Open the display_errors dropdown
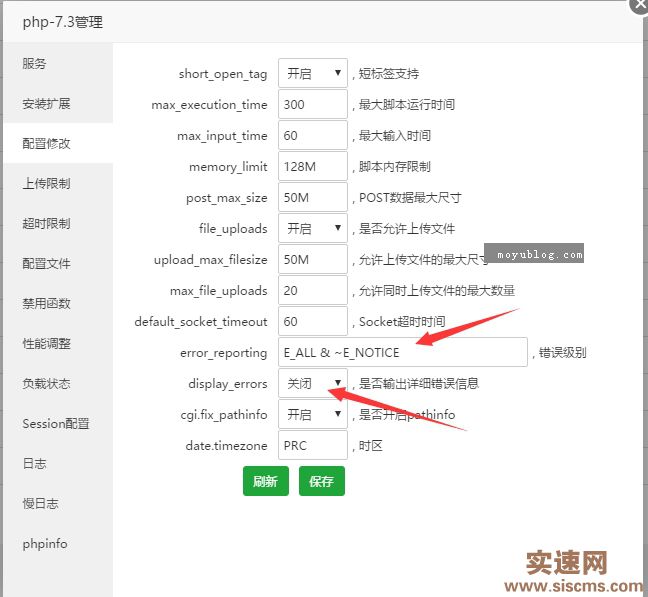648x597 pixels. click(313, 383)
